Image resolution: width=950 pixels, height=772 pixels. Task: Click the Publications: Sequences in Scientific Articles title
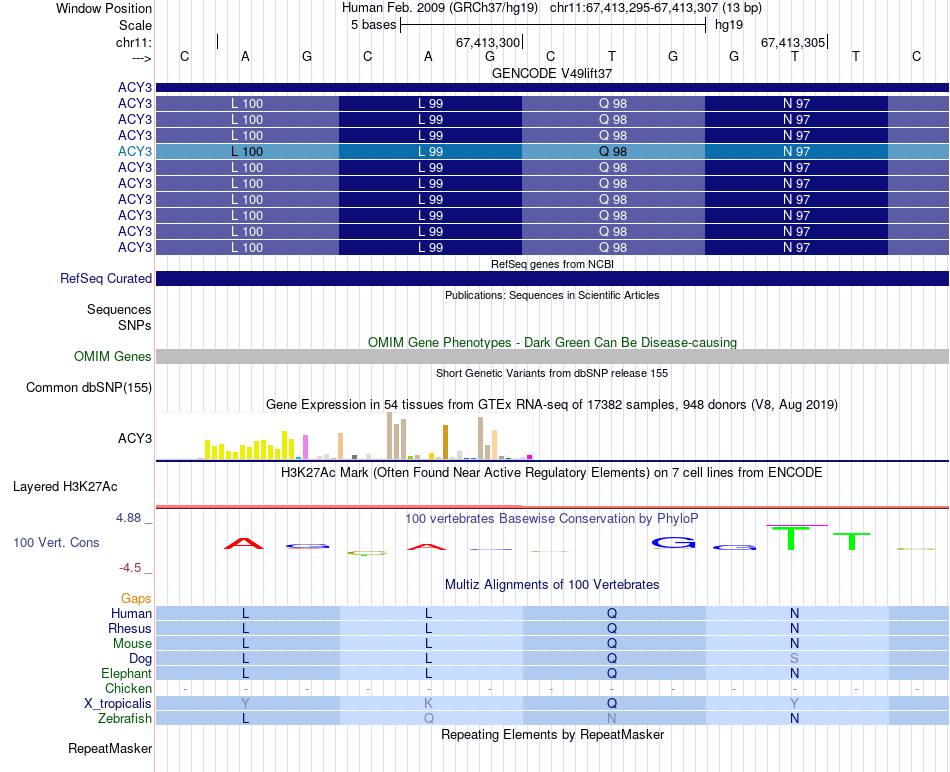(x=552, y=295)
